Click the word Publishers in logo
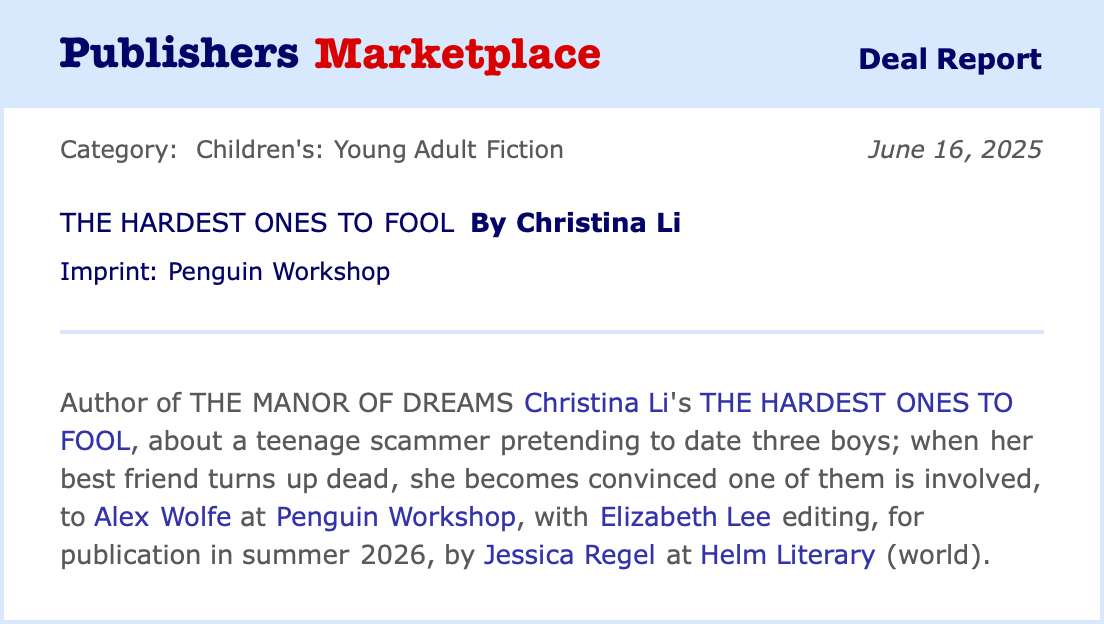 179,54
